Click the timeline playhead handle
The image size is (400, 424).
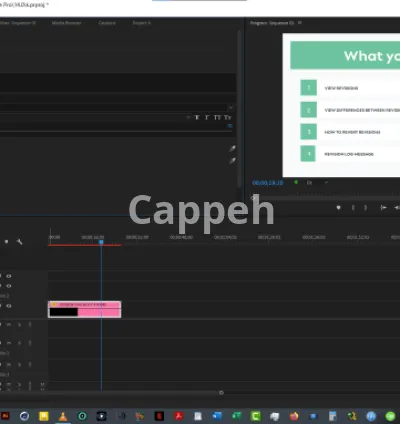(x=101, y=242)
